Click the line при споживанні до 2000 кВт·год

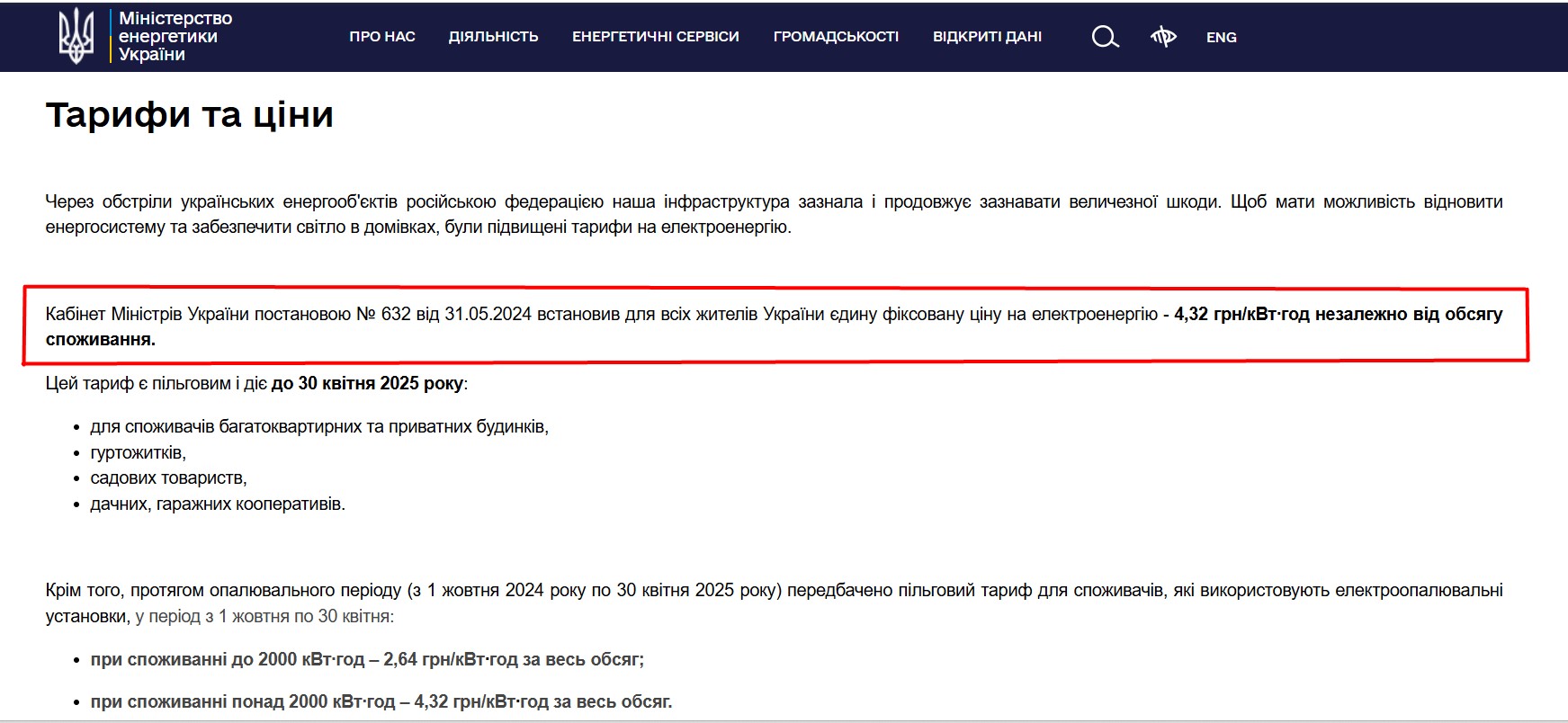[367, 659]
